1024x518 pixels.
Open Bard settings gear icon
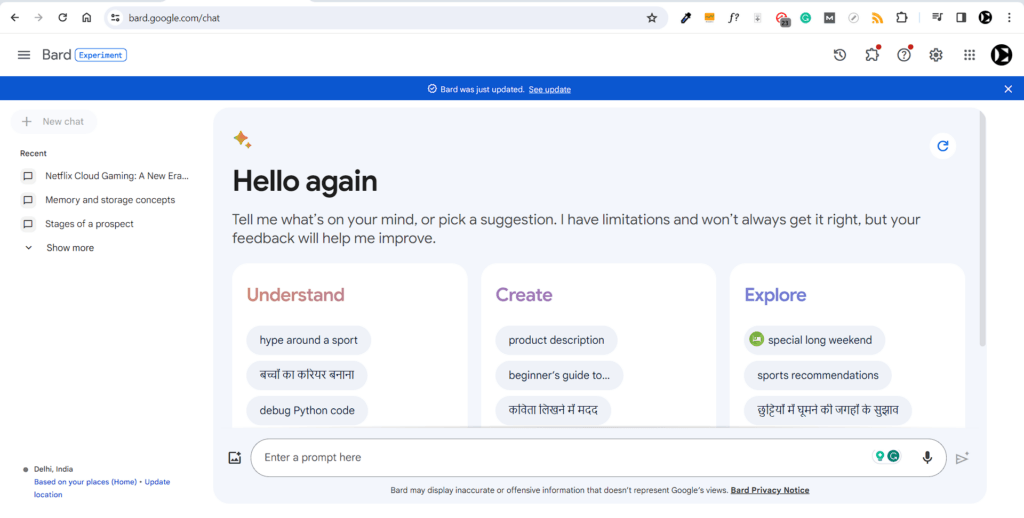[x=936, y=55]
